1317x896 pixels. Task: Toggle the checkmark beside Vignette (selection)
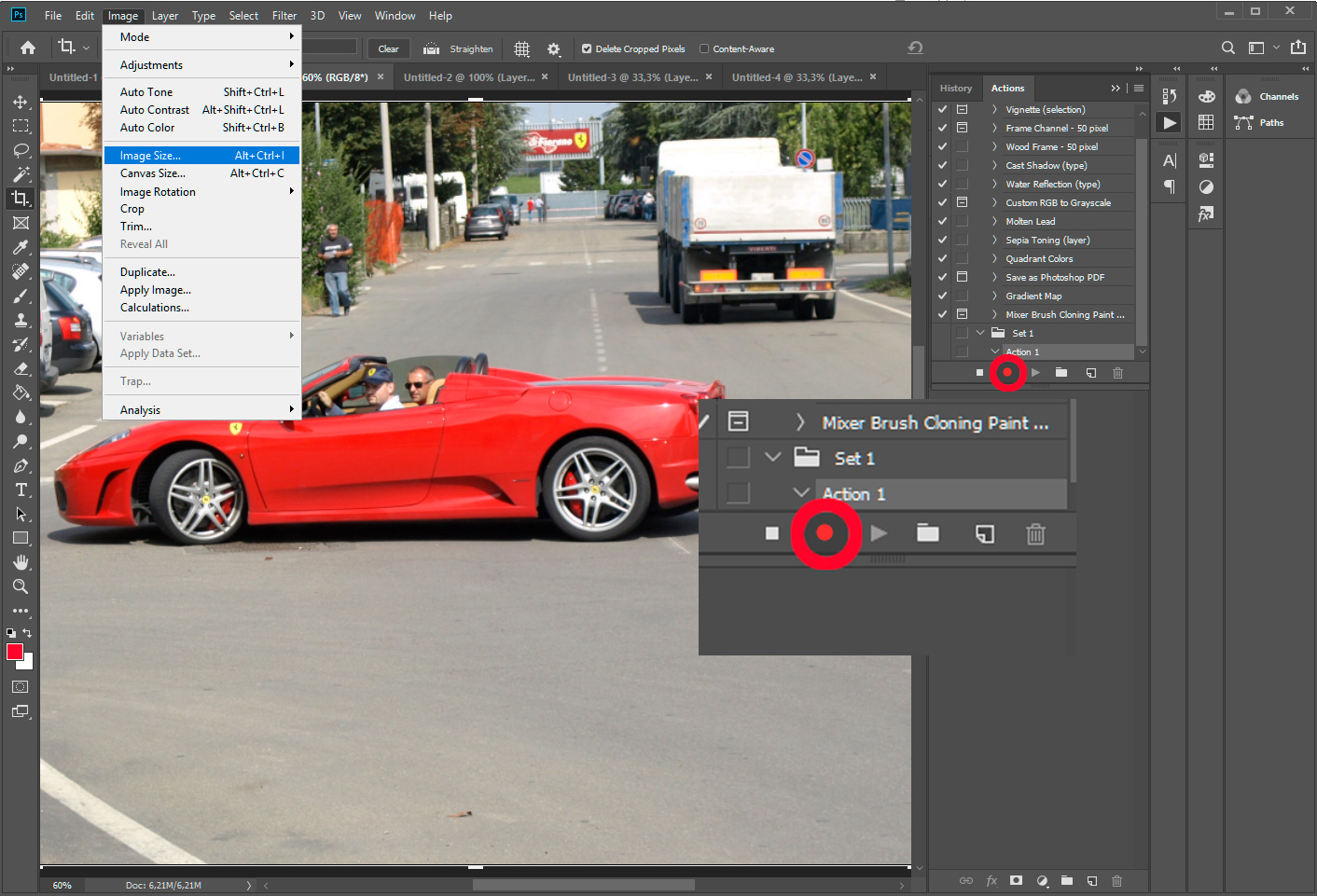[942, 109]
